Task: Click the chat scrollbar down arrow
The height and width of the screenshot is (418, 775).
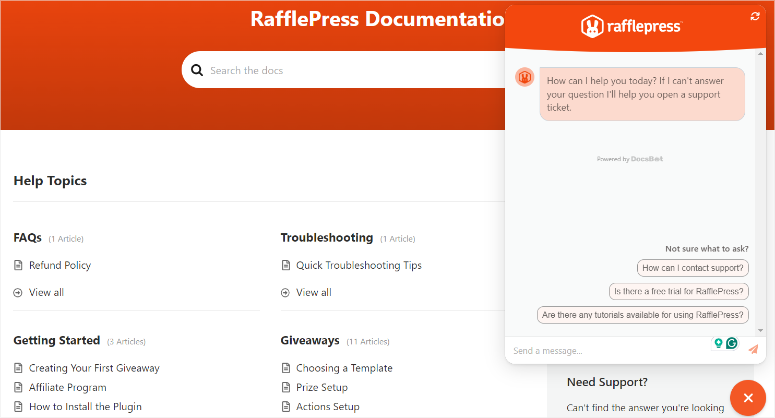Action: pyautogui.click(x=760, y=330)
